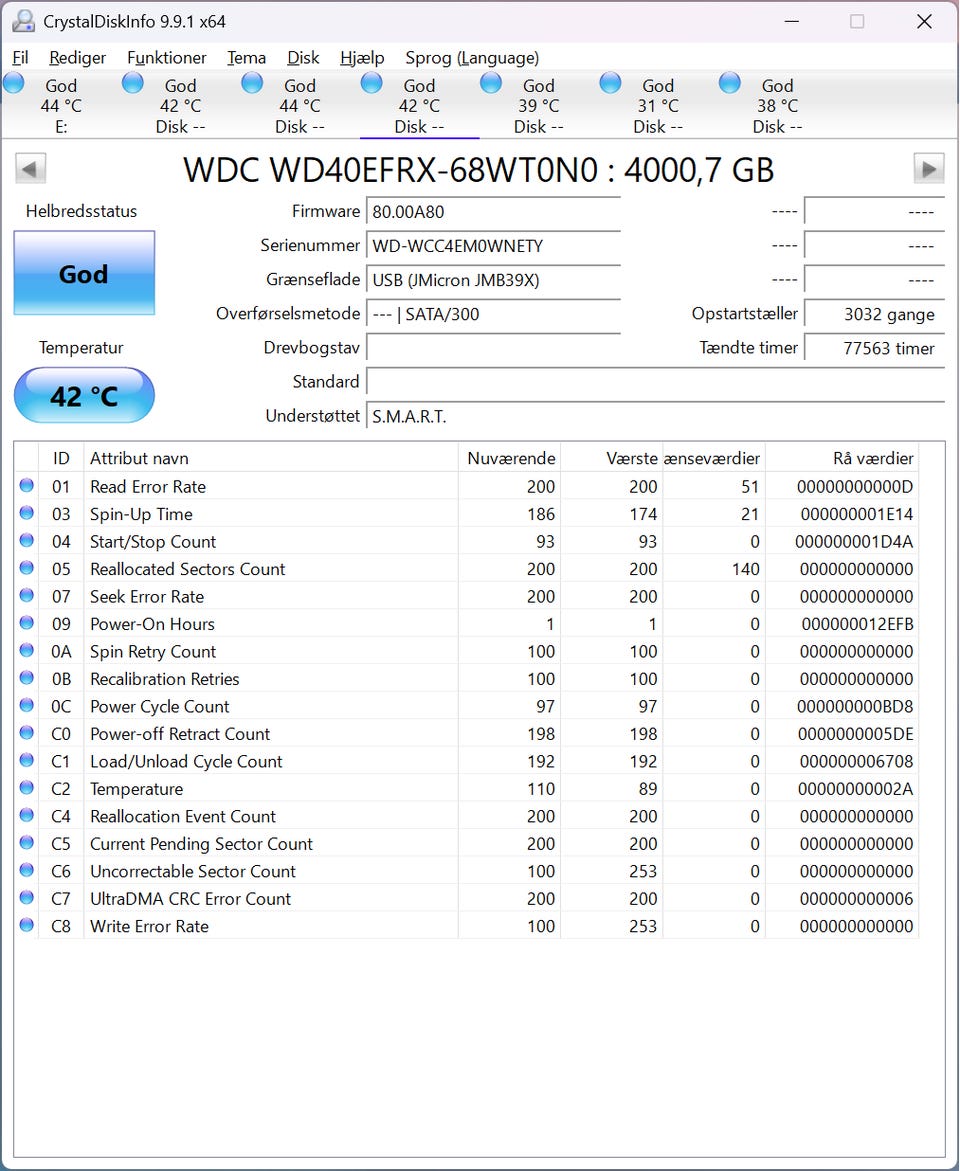This screenshot has height=1171, width=960.
Task: Click raw value 000000012EFB
Action: pyautogui.click(x=858, y=624)
